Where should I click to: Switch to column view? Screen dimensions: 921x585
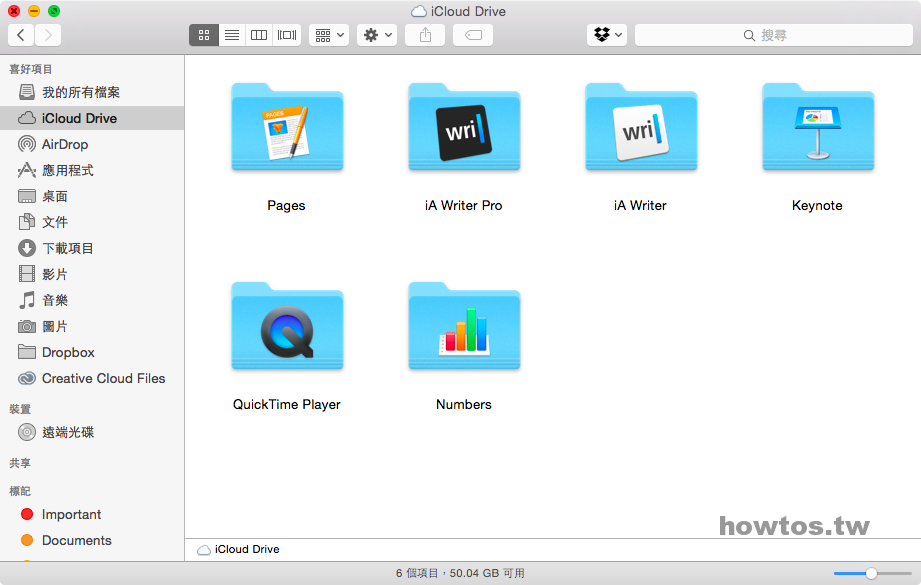pyautogui.click(x=259, y=35)
